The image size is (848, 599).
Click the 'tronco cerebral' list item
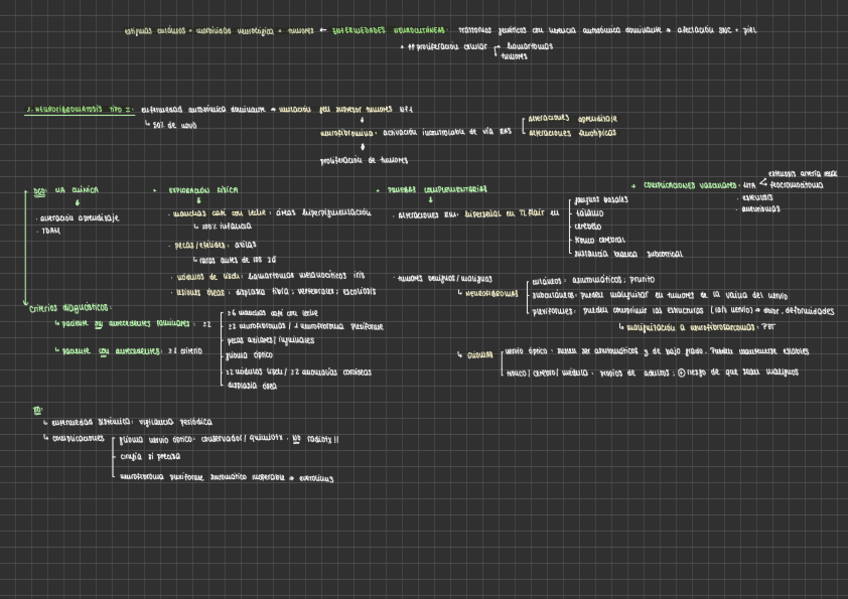(x=600, y=239)
